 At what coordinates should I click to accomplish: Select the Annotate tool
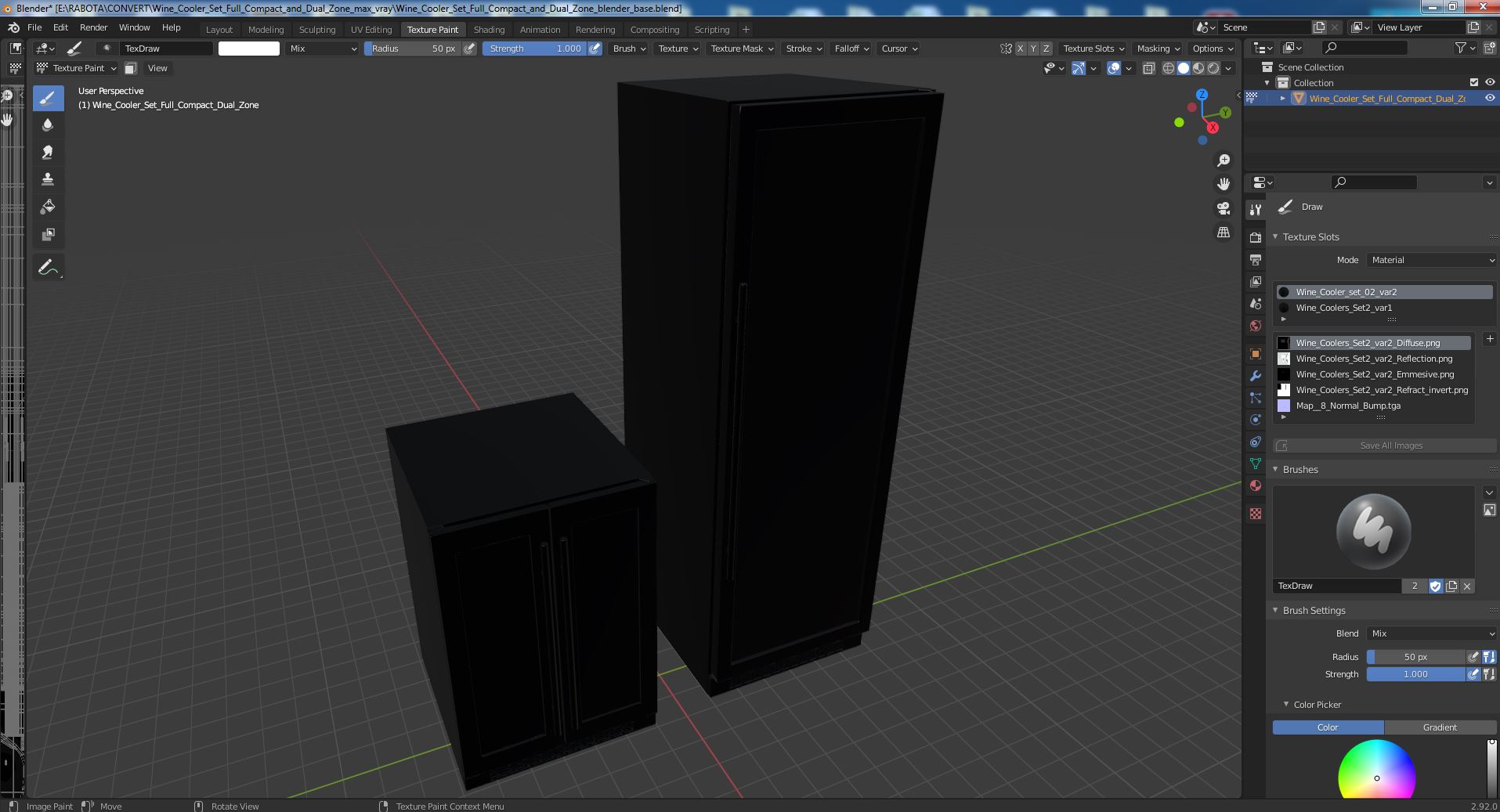point(48,268)
